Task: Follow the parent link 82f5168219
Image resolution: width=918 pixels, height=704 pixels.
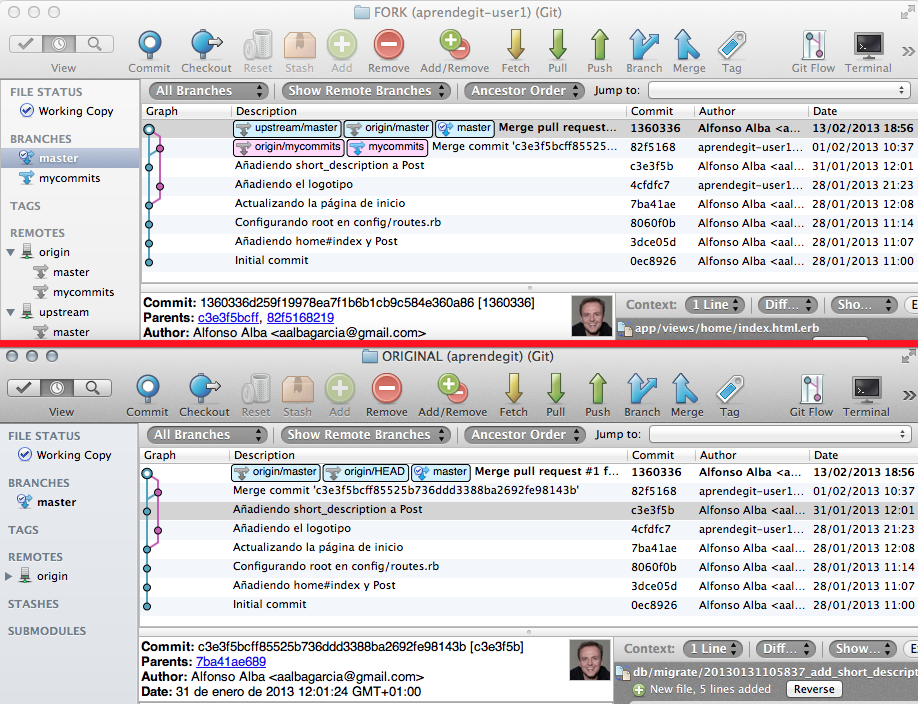Action: pyautogui.click(x=300, y=318)
